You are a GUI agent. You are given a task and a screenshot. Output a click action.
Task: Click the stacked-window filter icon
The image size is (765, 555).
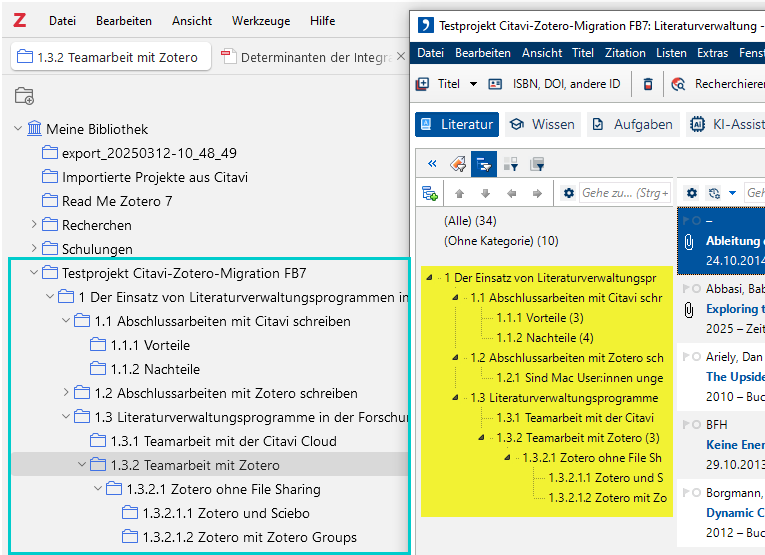click(x=537, y=164)
